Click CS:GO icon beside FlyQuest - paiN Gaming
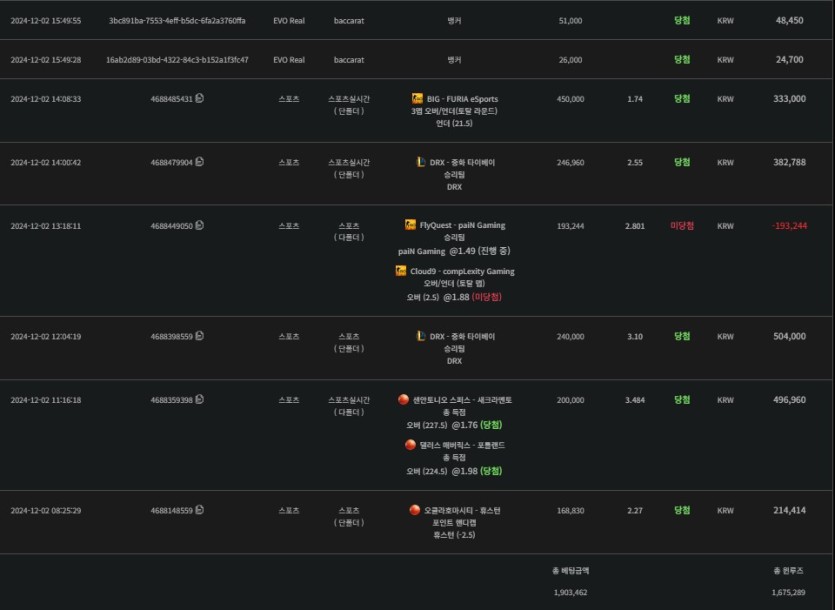The height and width of the screenshot is (610, 835). (x=410, y=225)
